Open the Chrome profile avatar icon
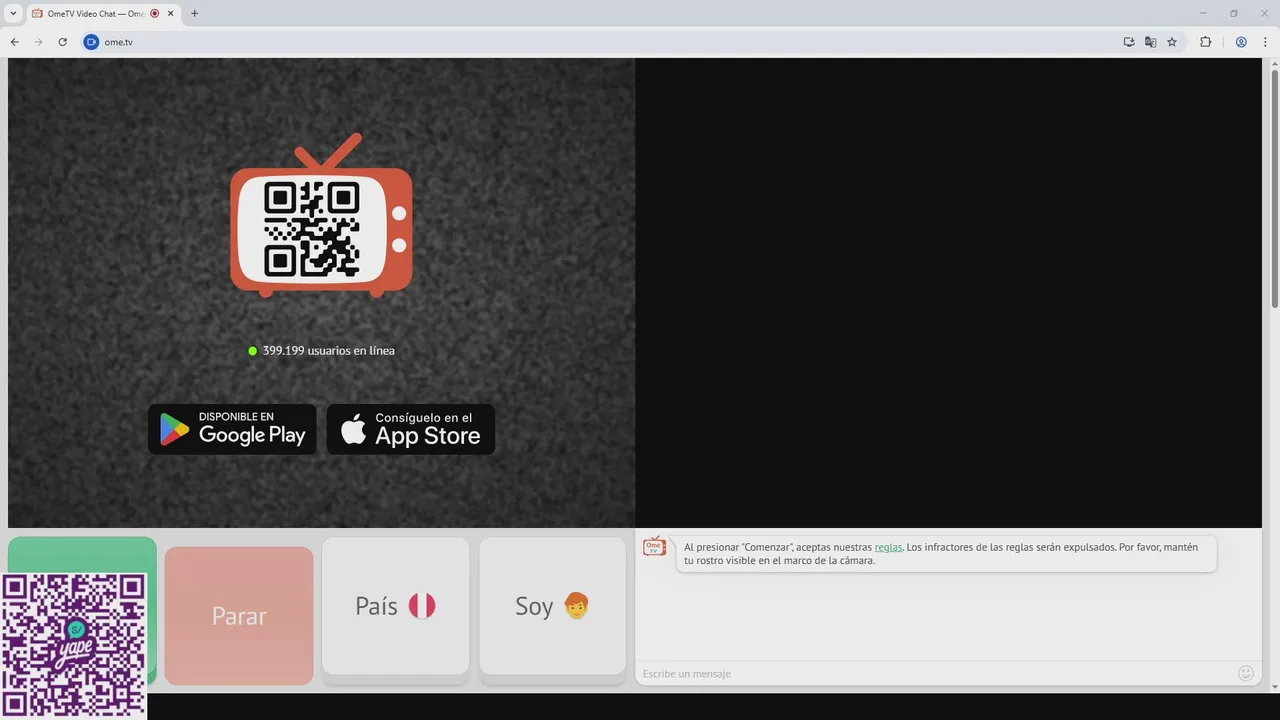 point(1241,42)
